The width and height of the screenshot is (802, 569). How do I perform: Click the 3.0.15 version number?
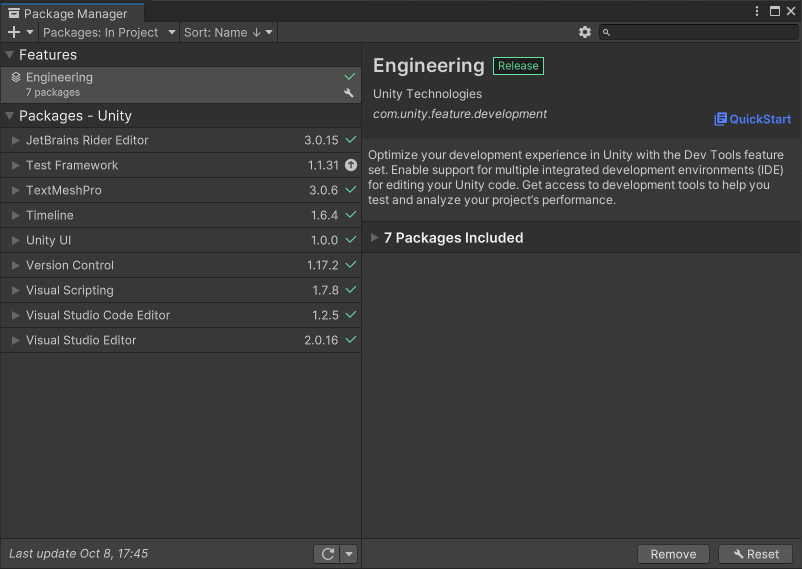(321, 140)
